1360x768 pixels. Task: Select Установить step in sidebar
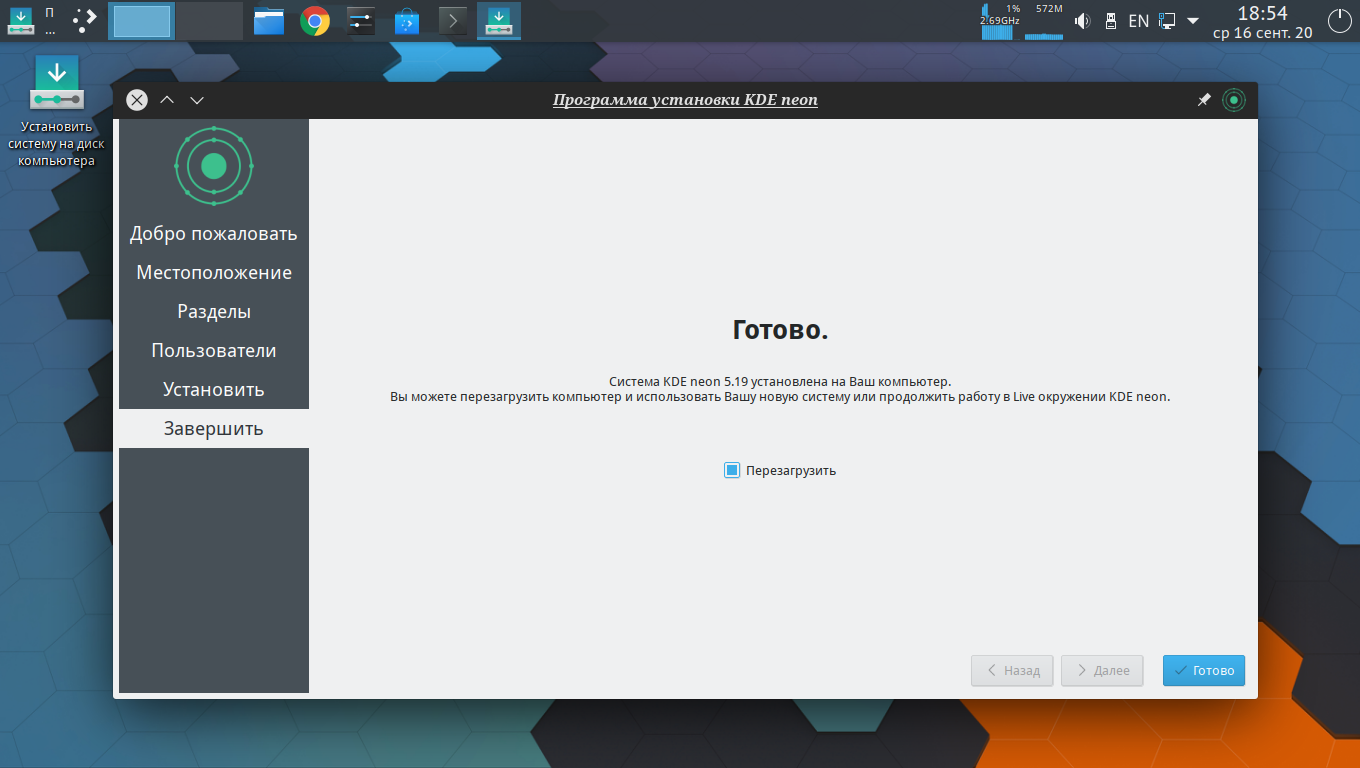214,389
